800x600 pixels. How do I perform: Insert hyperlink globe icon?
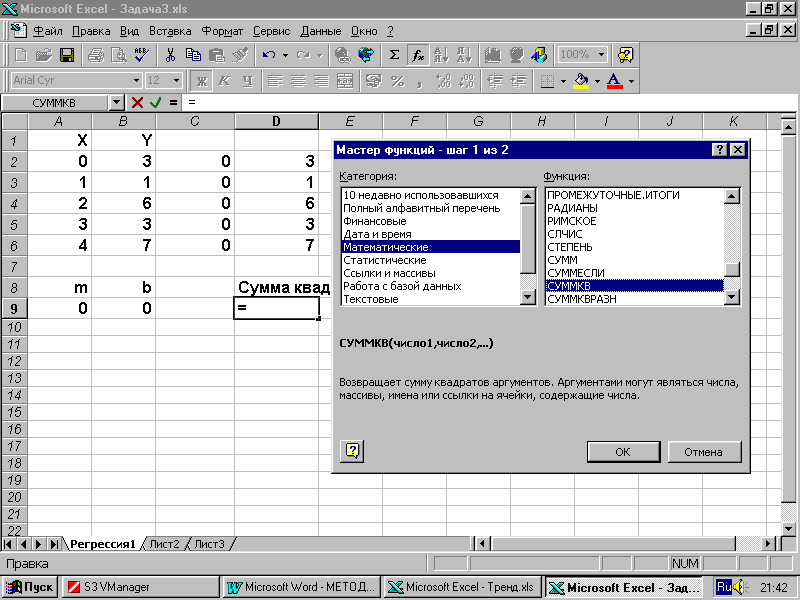point(343,55)
